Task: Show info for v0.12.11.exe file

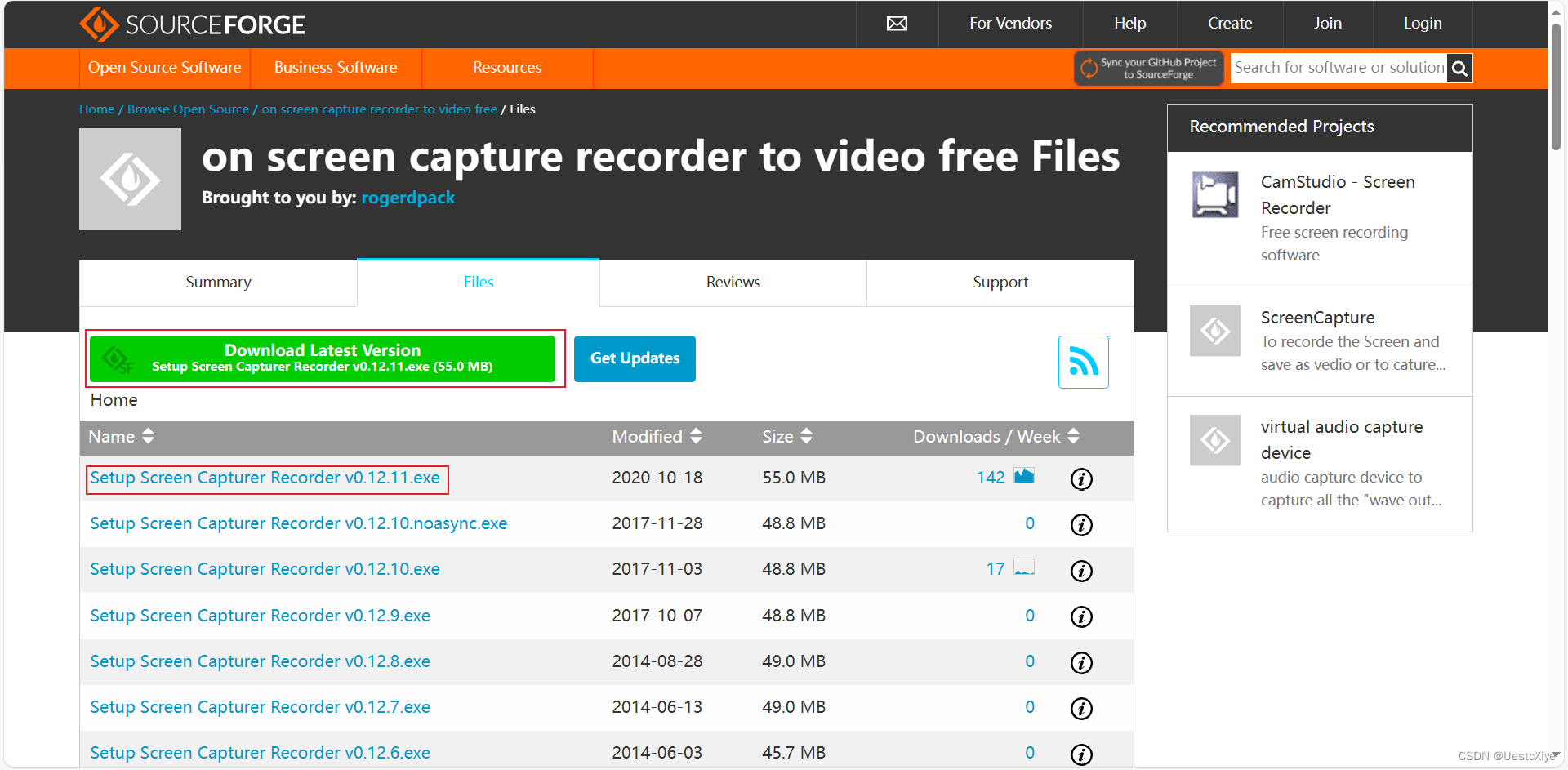Action: click(x=1081, y=478)
